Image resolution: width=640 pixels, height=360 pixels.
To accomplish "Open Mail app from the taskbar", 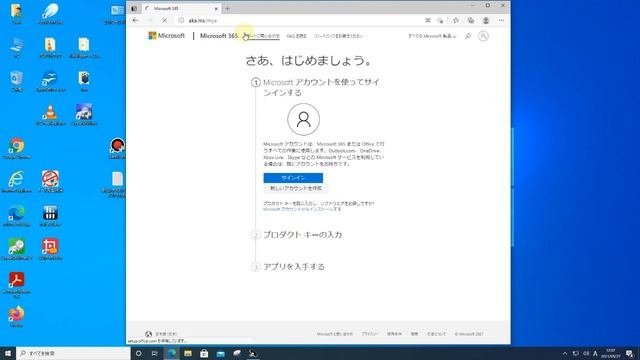I will 220,353.
